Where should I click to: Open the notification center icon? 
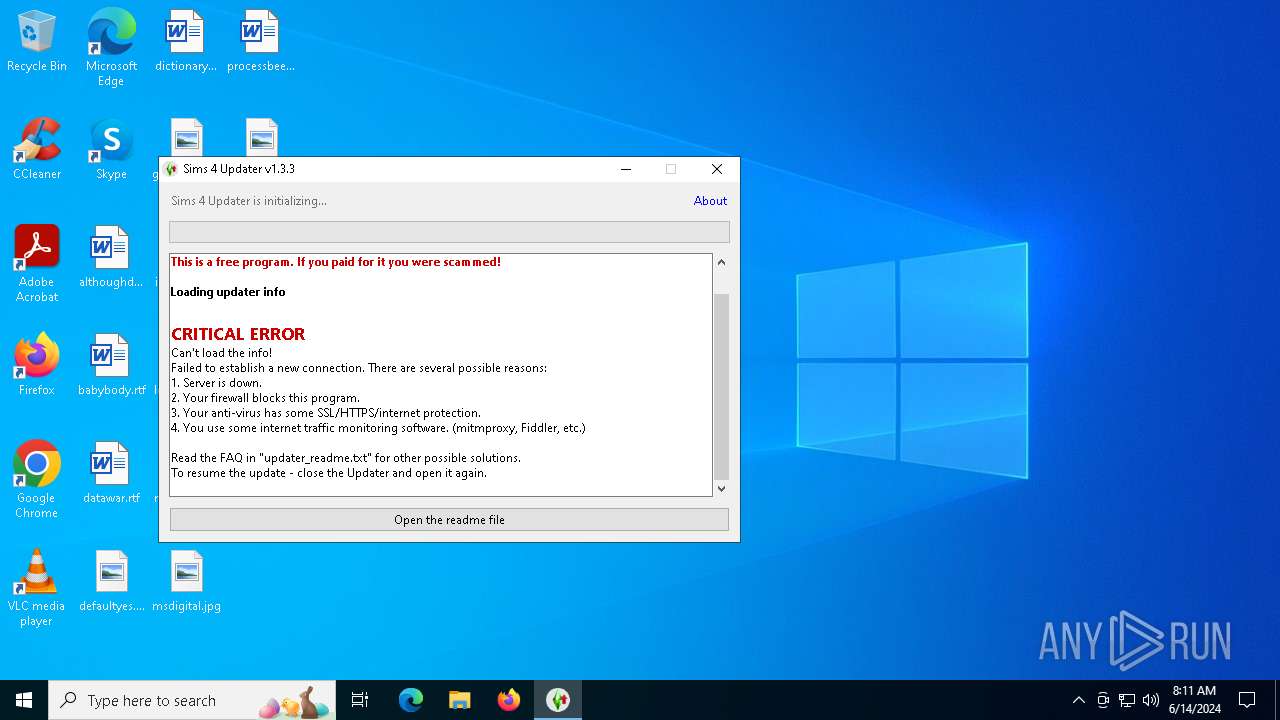[1247, 700]
